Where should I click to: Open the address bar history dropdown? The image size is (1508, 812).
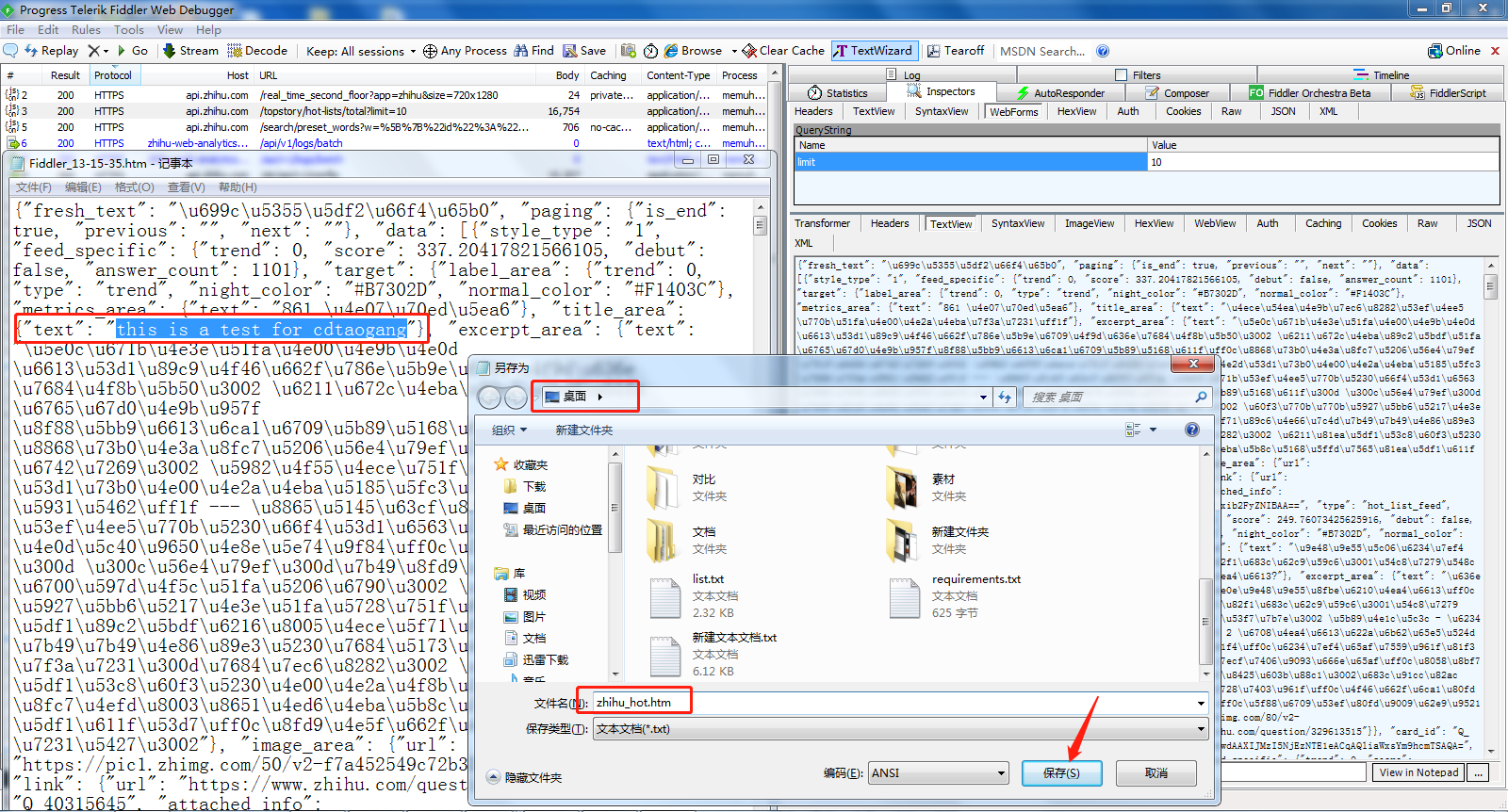(x=983, y=398)
